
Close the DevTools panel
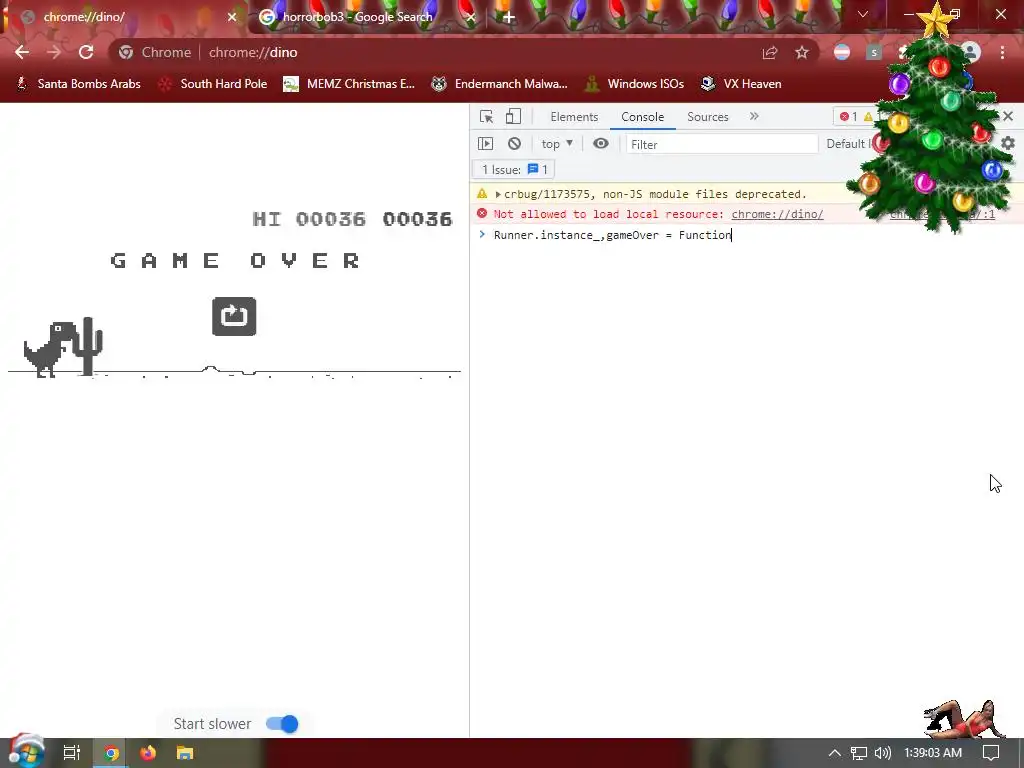pos(1008,116)
